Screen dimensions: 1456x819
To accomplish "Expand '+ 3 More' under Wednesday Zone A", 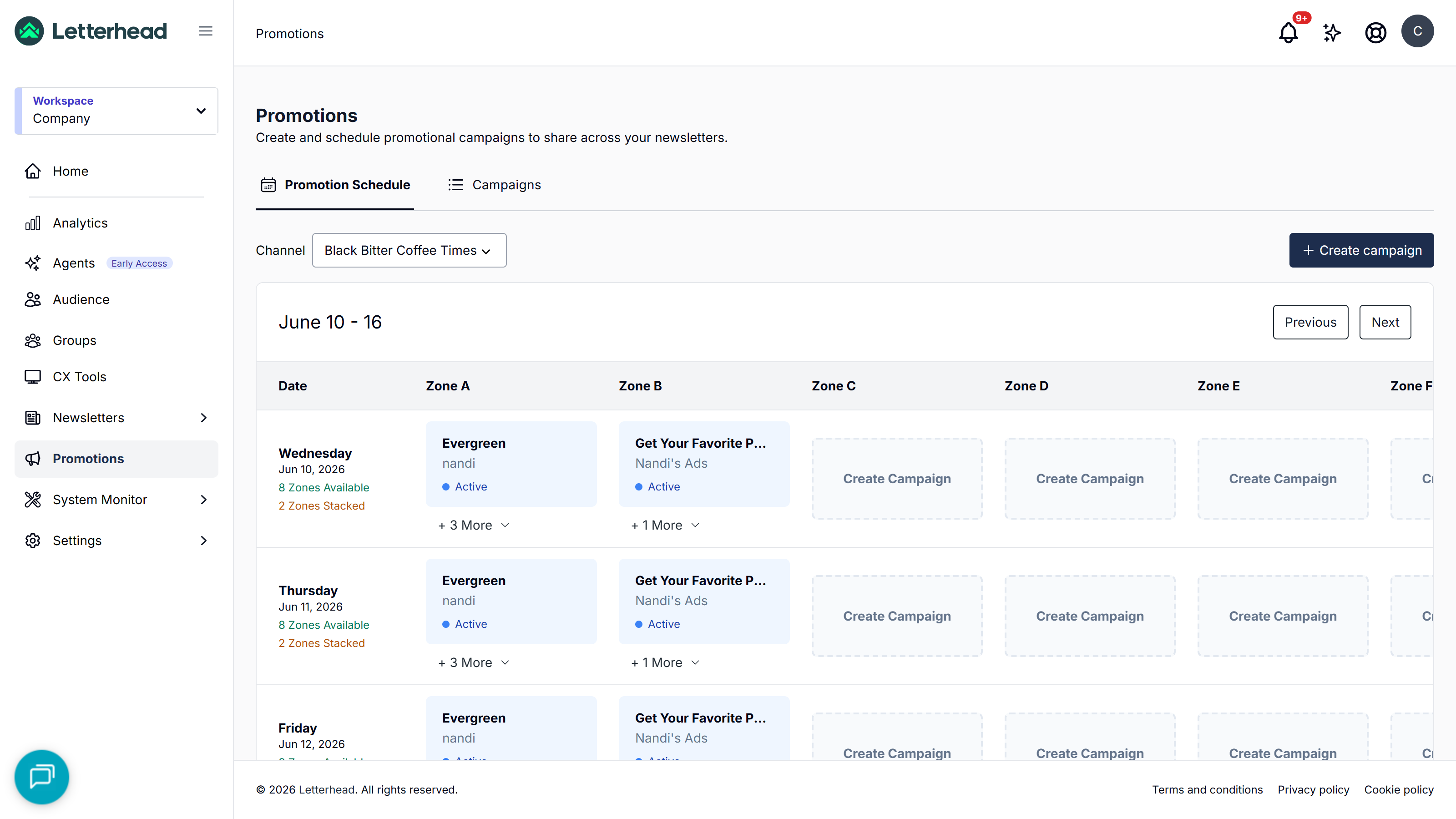I will point(474,525).
